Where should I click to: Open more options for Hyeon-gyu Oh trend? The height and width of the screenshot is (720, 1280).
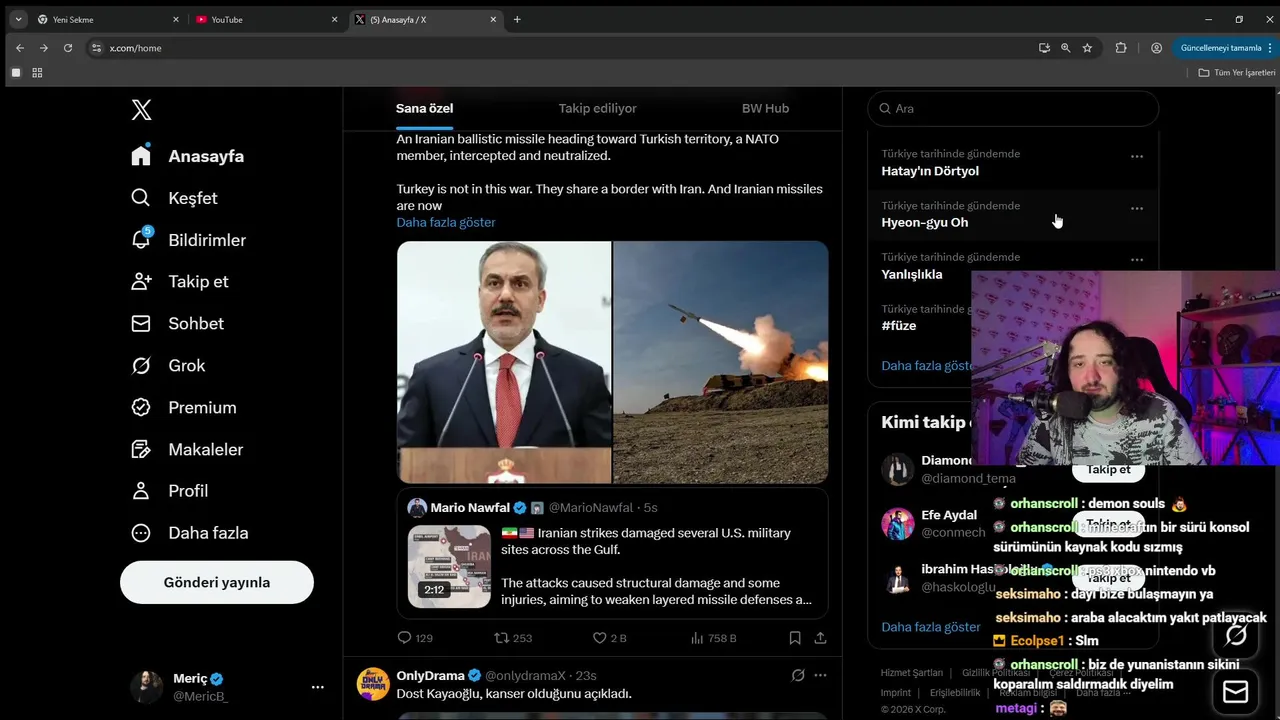[x=1136, y=209]
